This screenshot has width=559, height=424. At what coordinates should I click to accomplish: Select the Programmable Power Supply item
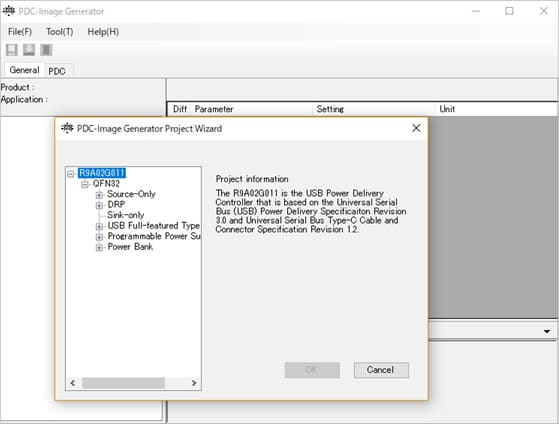click(x=154, y=236)
